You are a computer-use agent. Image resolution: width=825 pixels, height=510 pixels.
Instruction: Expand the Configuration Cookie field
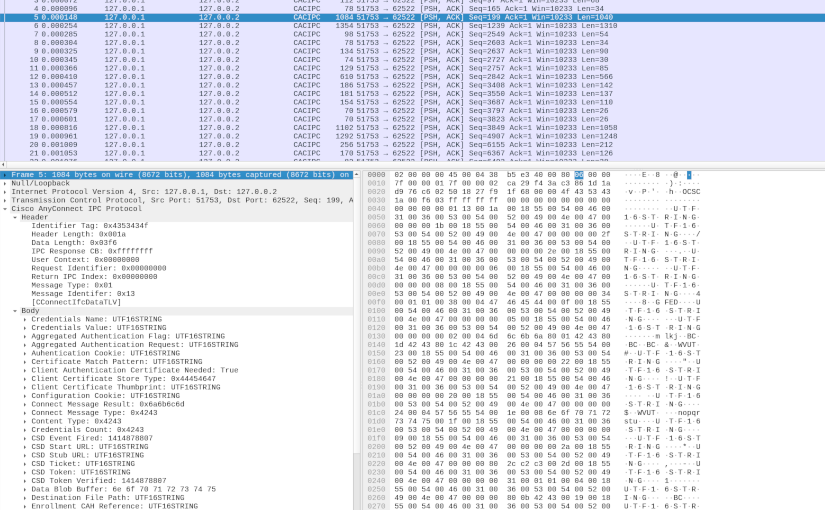[25, 395]
